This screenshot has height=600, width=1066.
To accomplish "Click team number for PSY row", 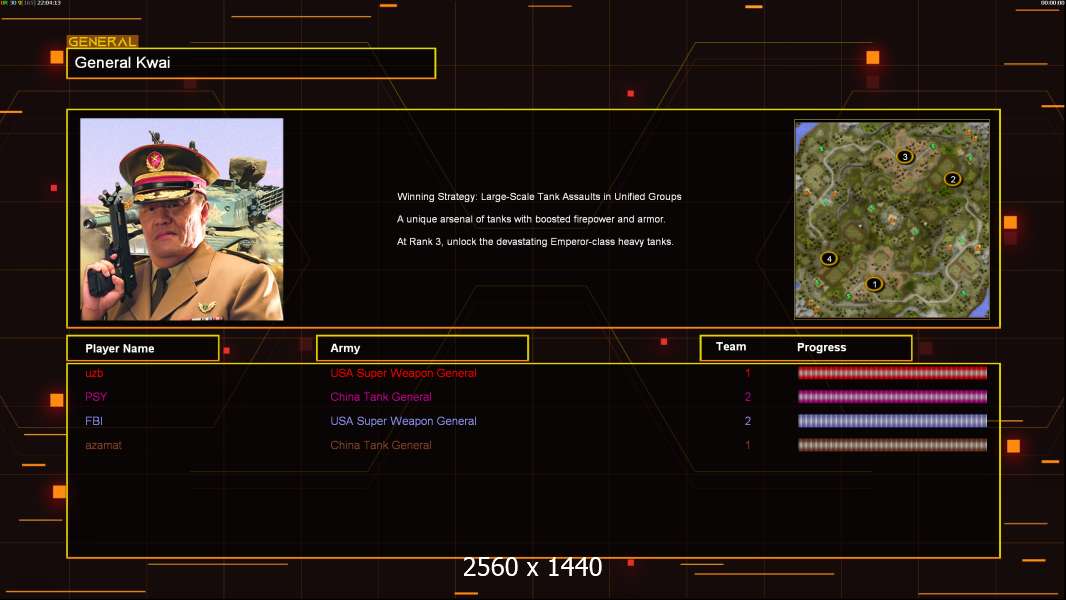I will pyautogui.click(x=748, y=397).
